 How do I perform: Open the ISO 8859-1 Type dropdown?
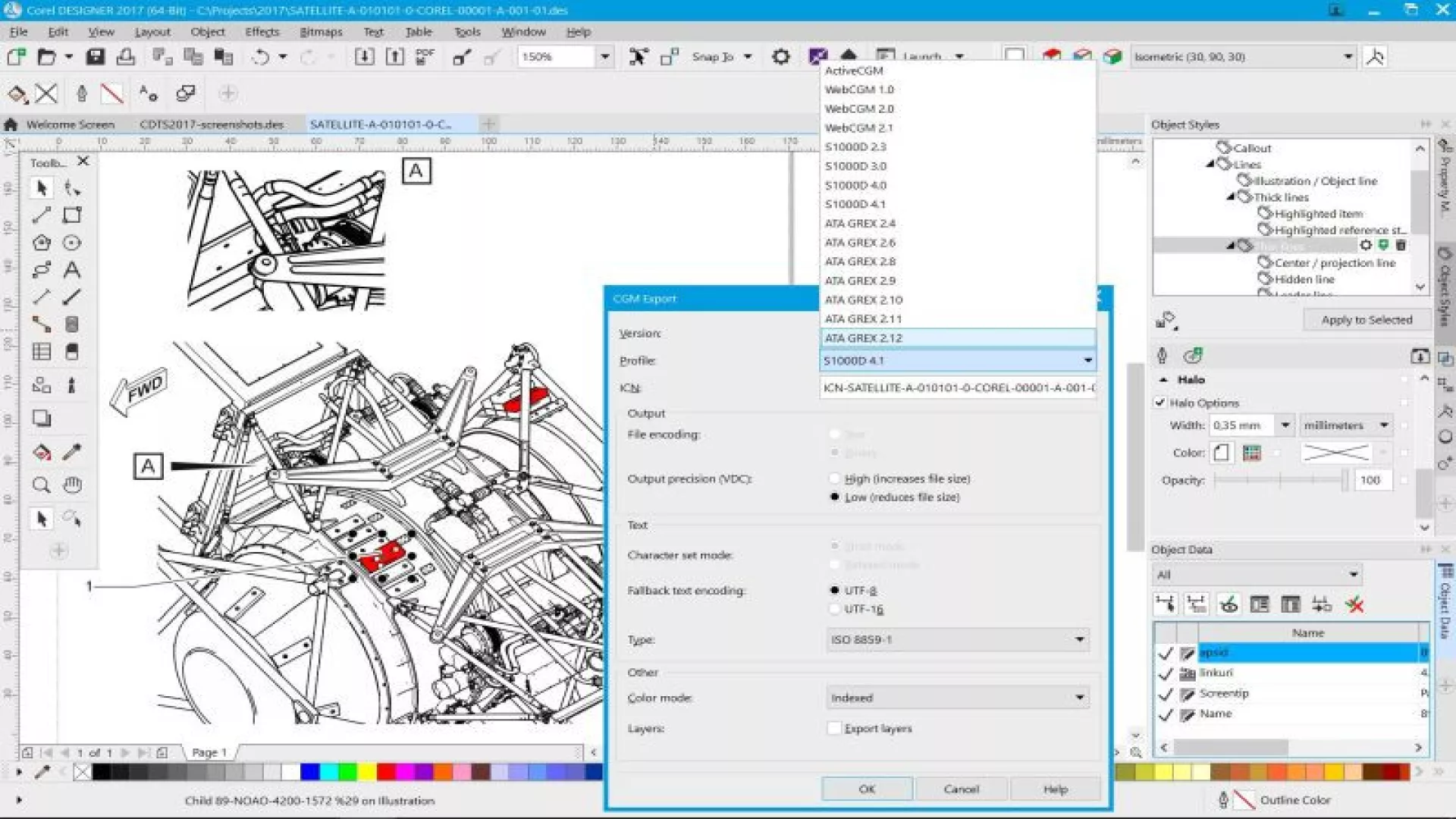[x=958, y=640]
